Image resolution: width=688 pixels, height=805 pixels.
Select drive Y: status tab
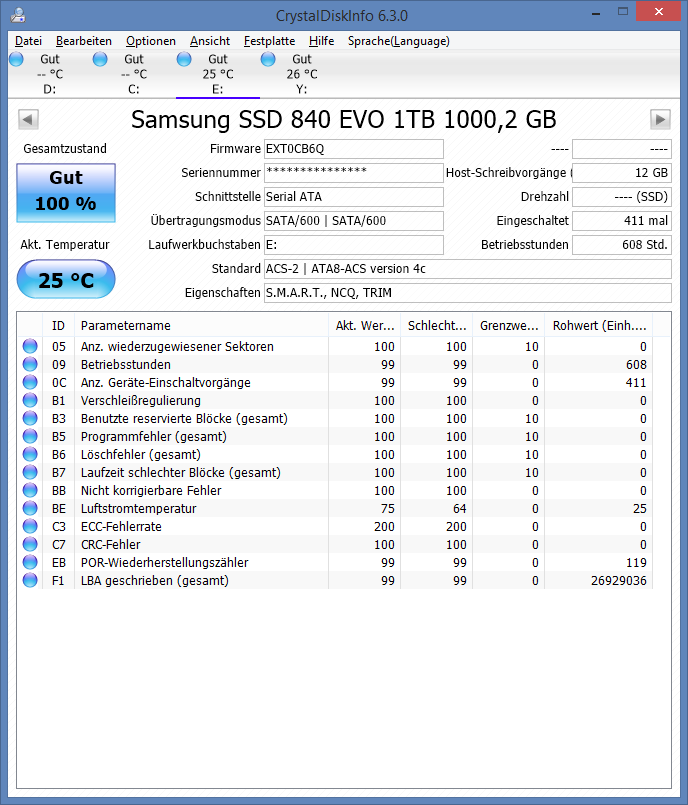302,74
